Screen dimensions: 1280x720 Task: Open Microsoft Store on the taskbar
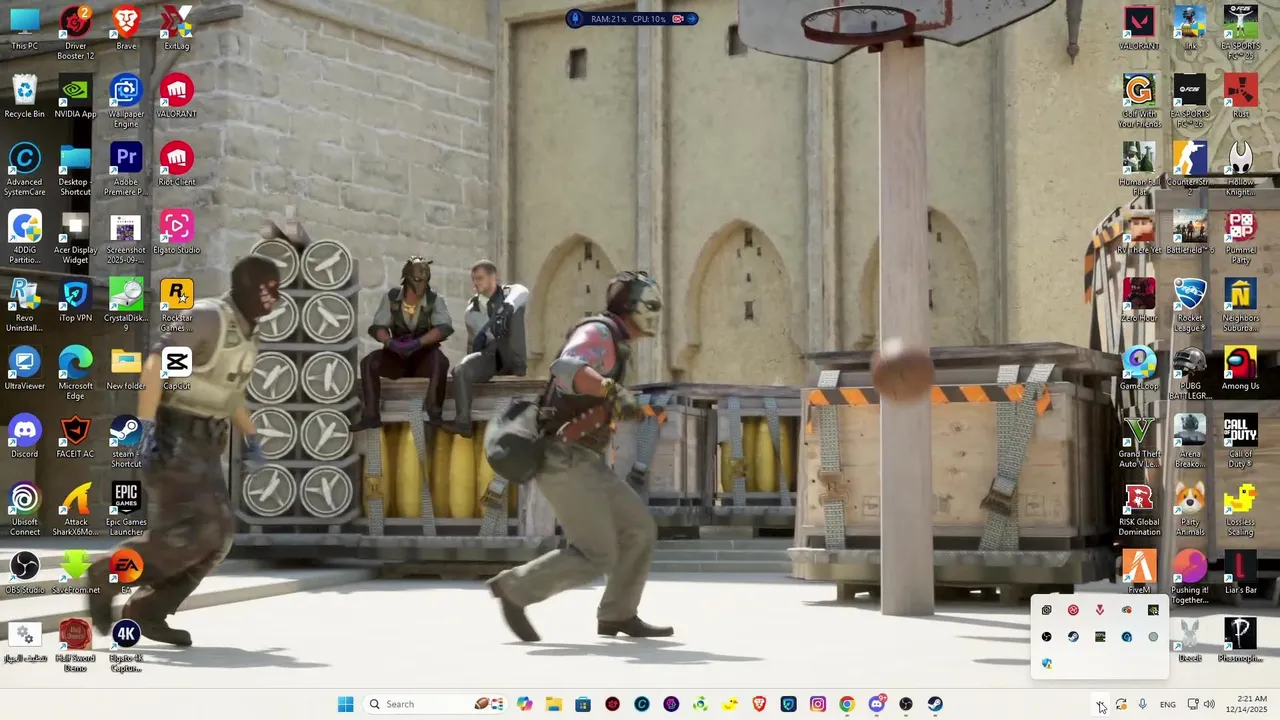583,704
